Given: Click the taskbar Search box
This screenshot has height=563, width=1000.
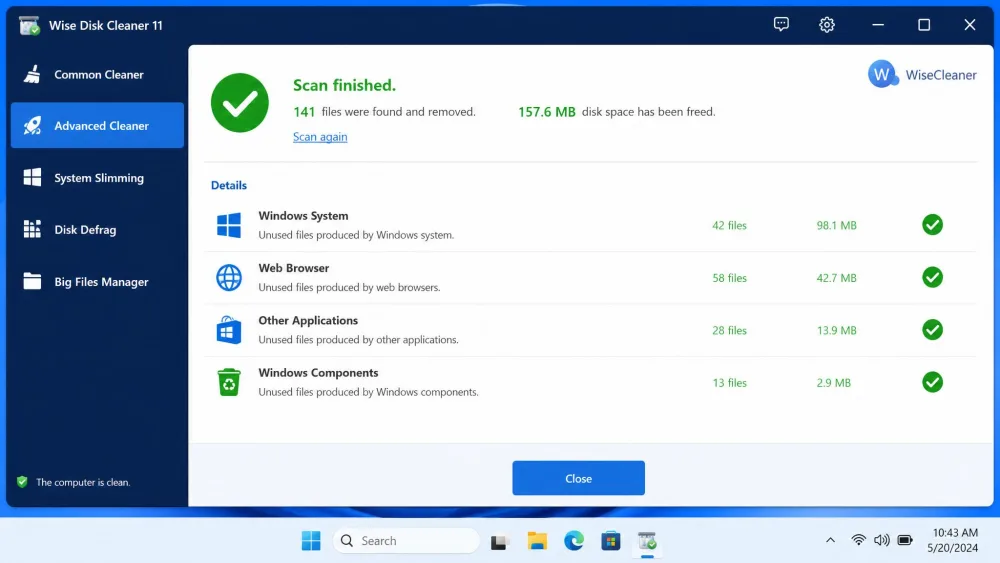Looking at the screenshot, I should point(406,541).
